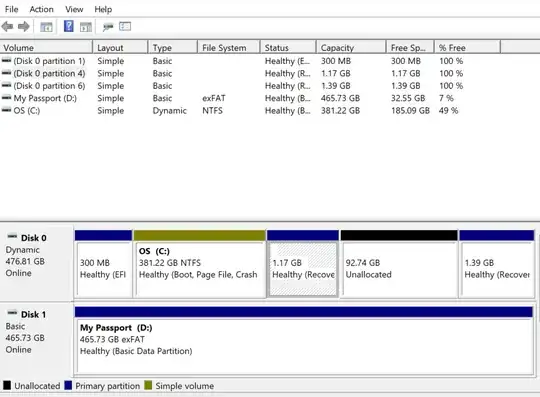
Task: Select the My Passport (D:) volume icon
Action: (x=6, y=98)
